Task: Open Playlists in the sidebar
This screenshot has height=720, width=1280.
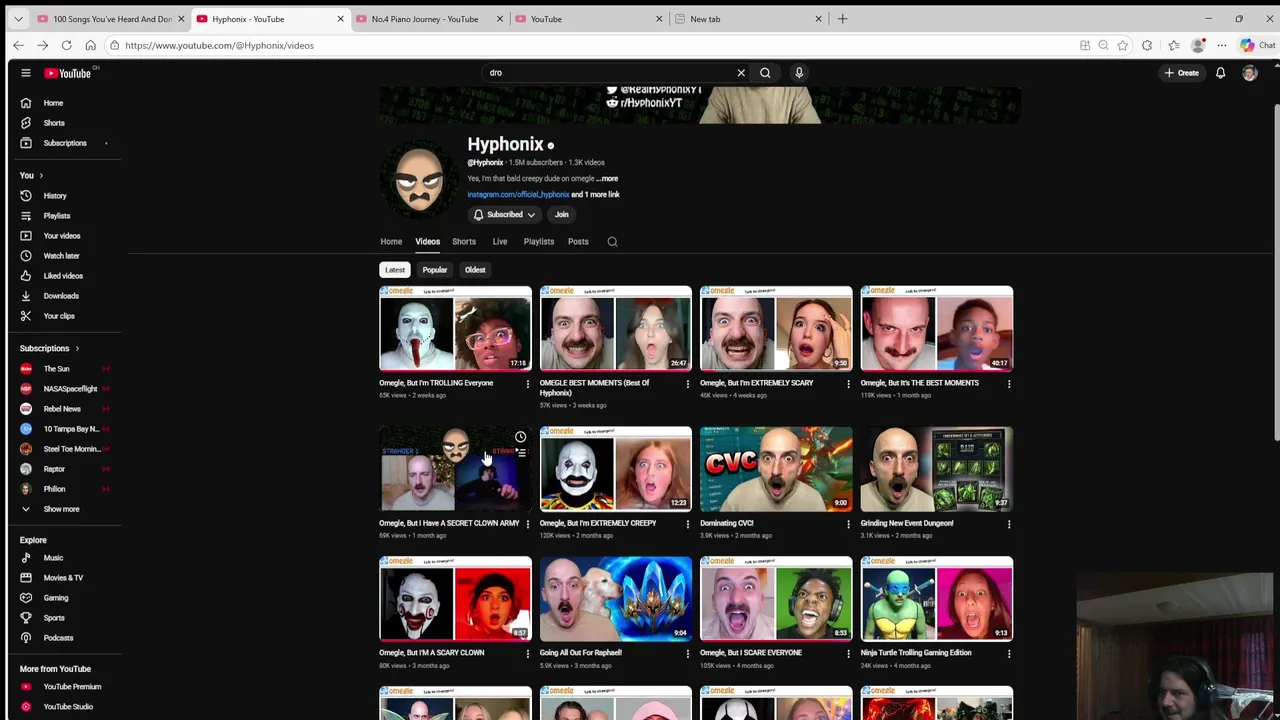Action: 57,216
